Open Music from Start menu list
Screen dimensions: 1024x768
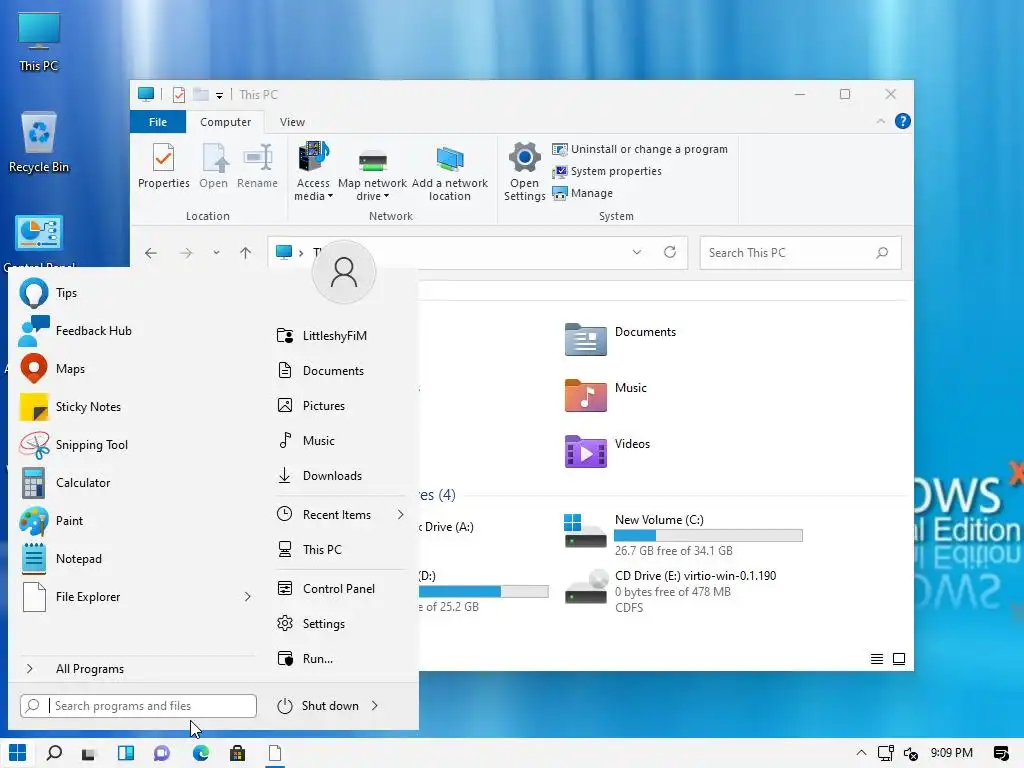click(340, 441)
